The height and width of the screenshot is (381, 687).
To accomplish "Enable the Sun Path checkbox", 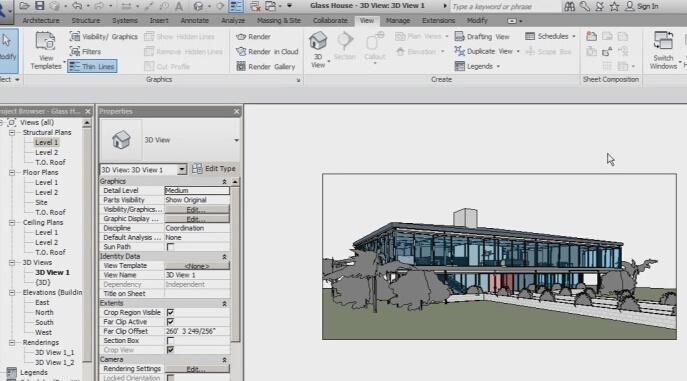I will click(x=170, y=247).
